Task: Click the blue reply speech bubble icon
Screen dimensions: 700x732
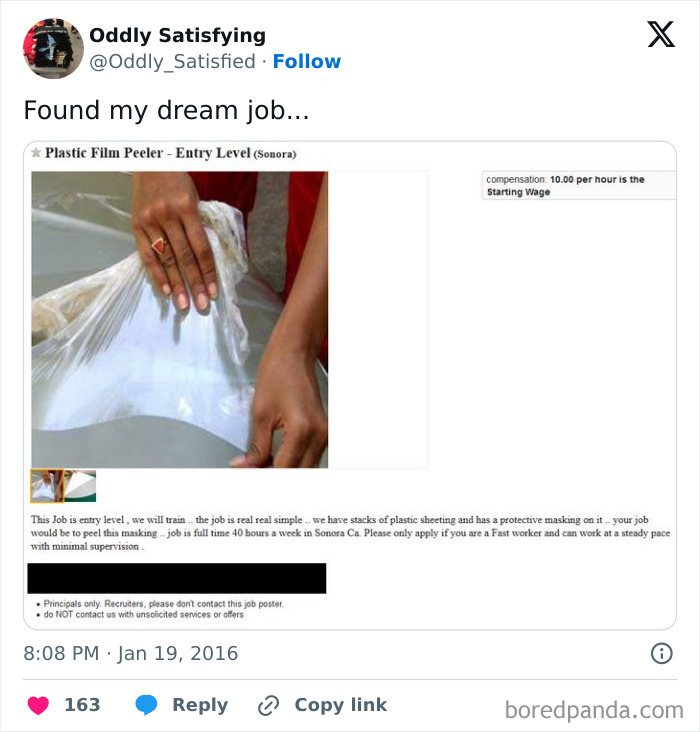Action: pos(146,705)
